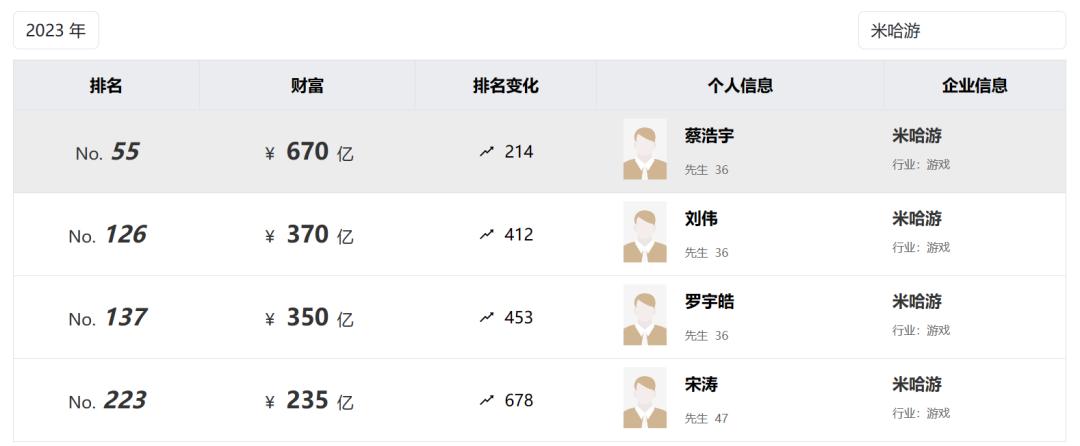
Task: Click the trend arrow icon beside 214
Action: [487, 151]
